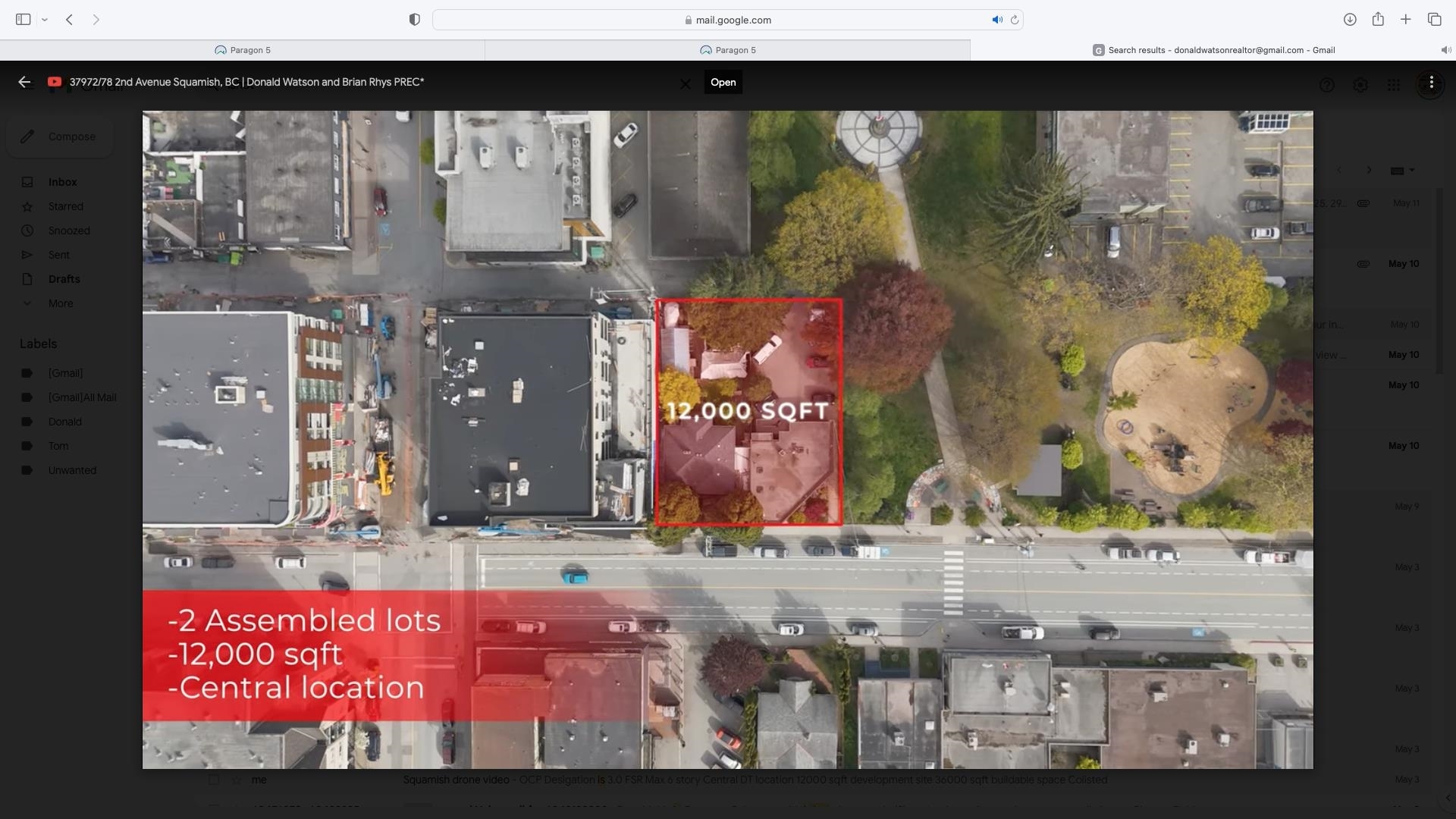Screen dimensions: 1456x819
Task: Switch to the first Paragon 5 tab
Action: (243, 50)
